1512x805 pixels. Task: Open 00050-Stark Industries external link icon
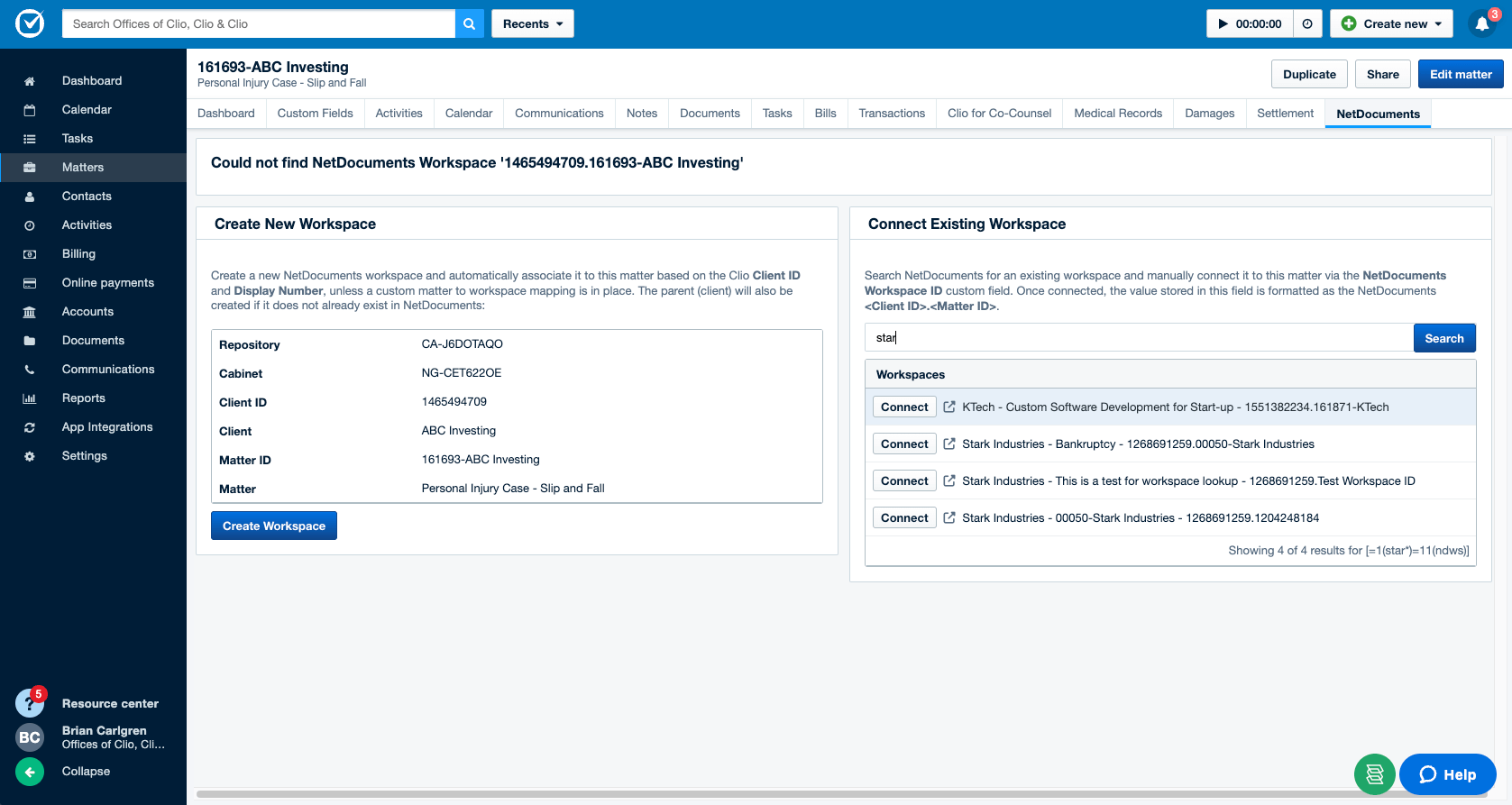point(949,517)
